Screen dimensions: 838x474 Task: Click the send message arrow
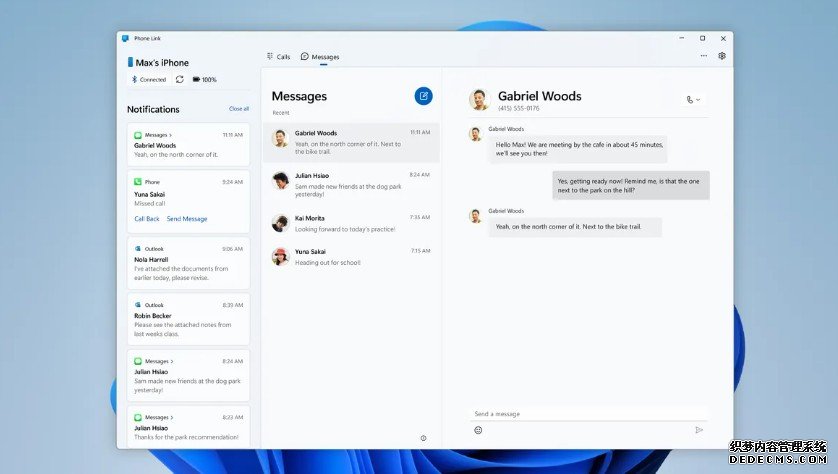click(699, 430)
